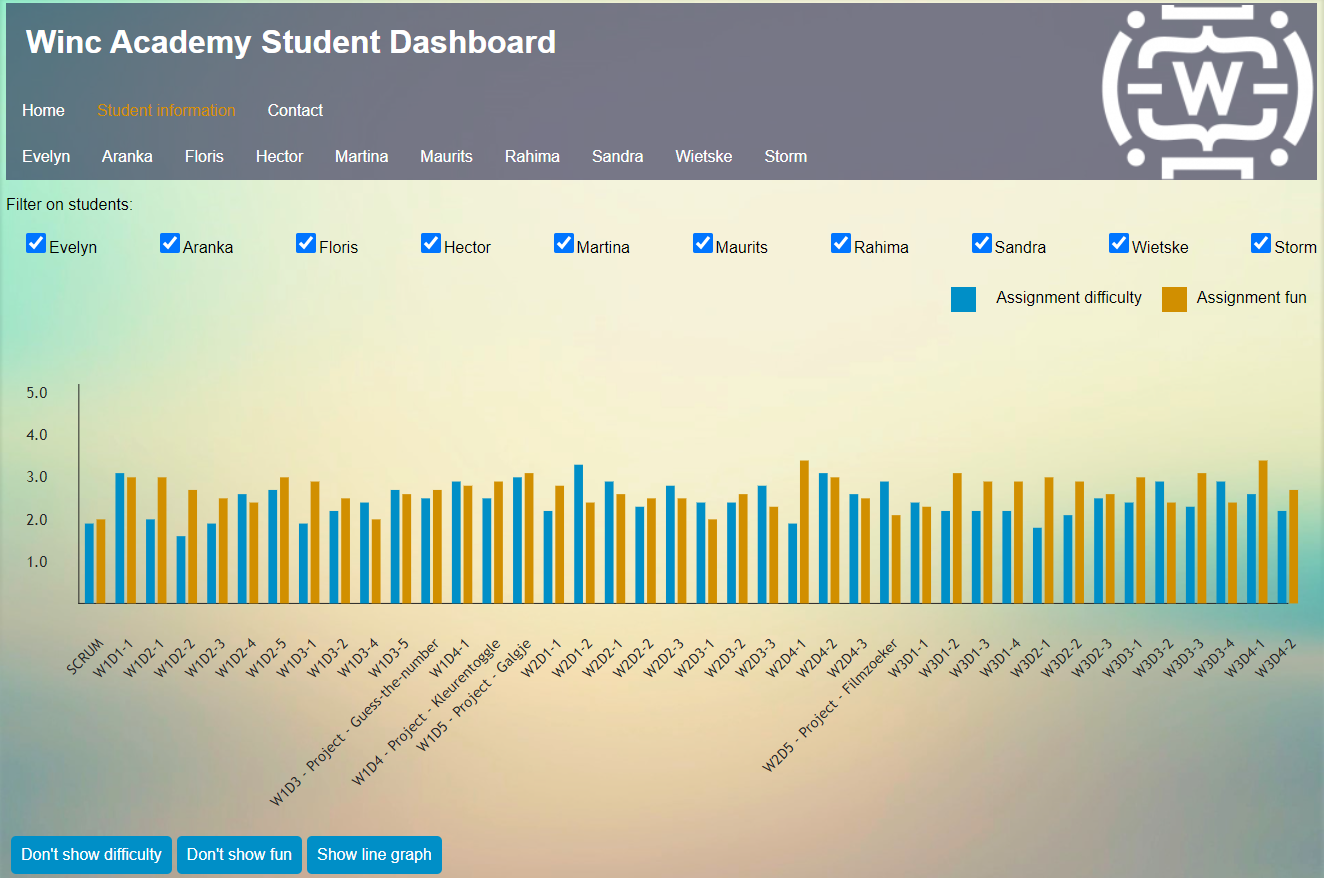This screenshot has width=1324, height=878.
Task: Open Sandra's student page in navbar
Action: [x=617, y=156]
